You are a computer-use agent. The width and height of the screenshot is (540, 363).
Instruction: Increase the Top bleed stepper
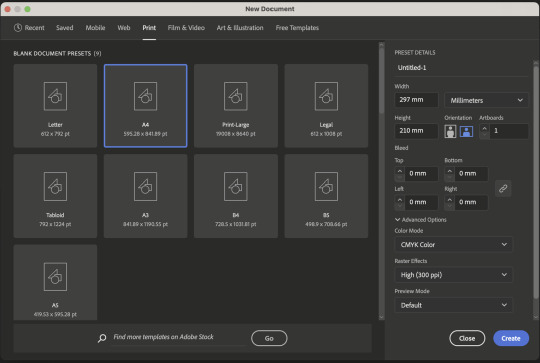[399, 170]
